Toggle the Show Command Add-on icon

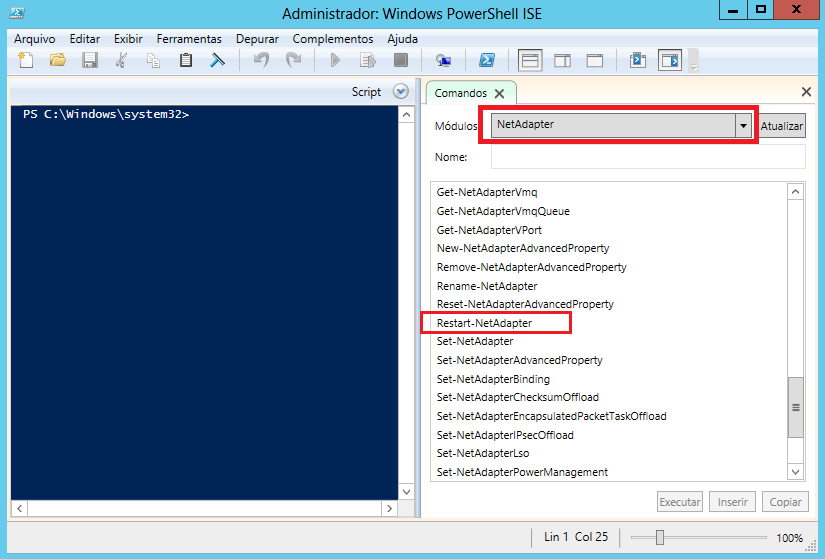(670, 61)
